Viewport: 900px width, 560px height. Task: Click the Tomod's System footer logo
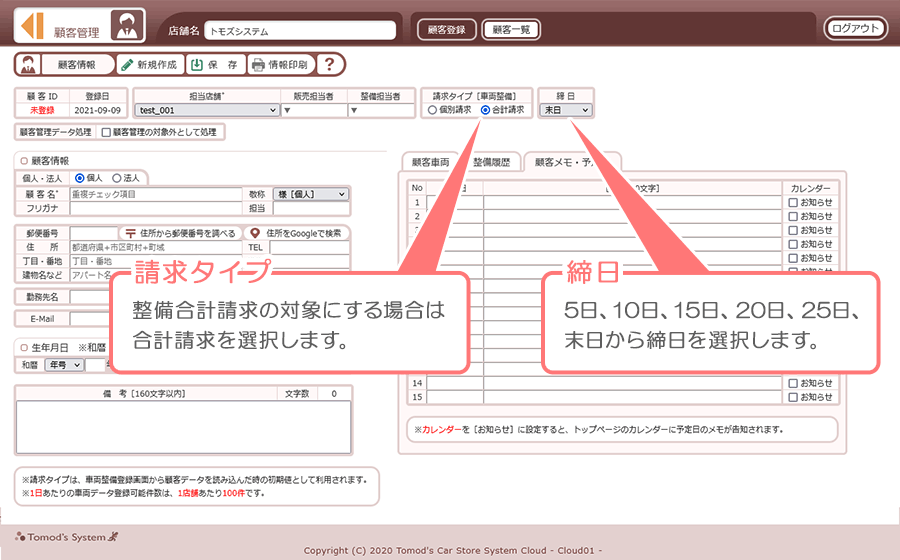click(67, 537)
